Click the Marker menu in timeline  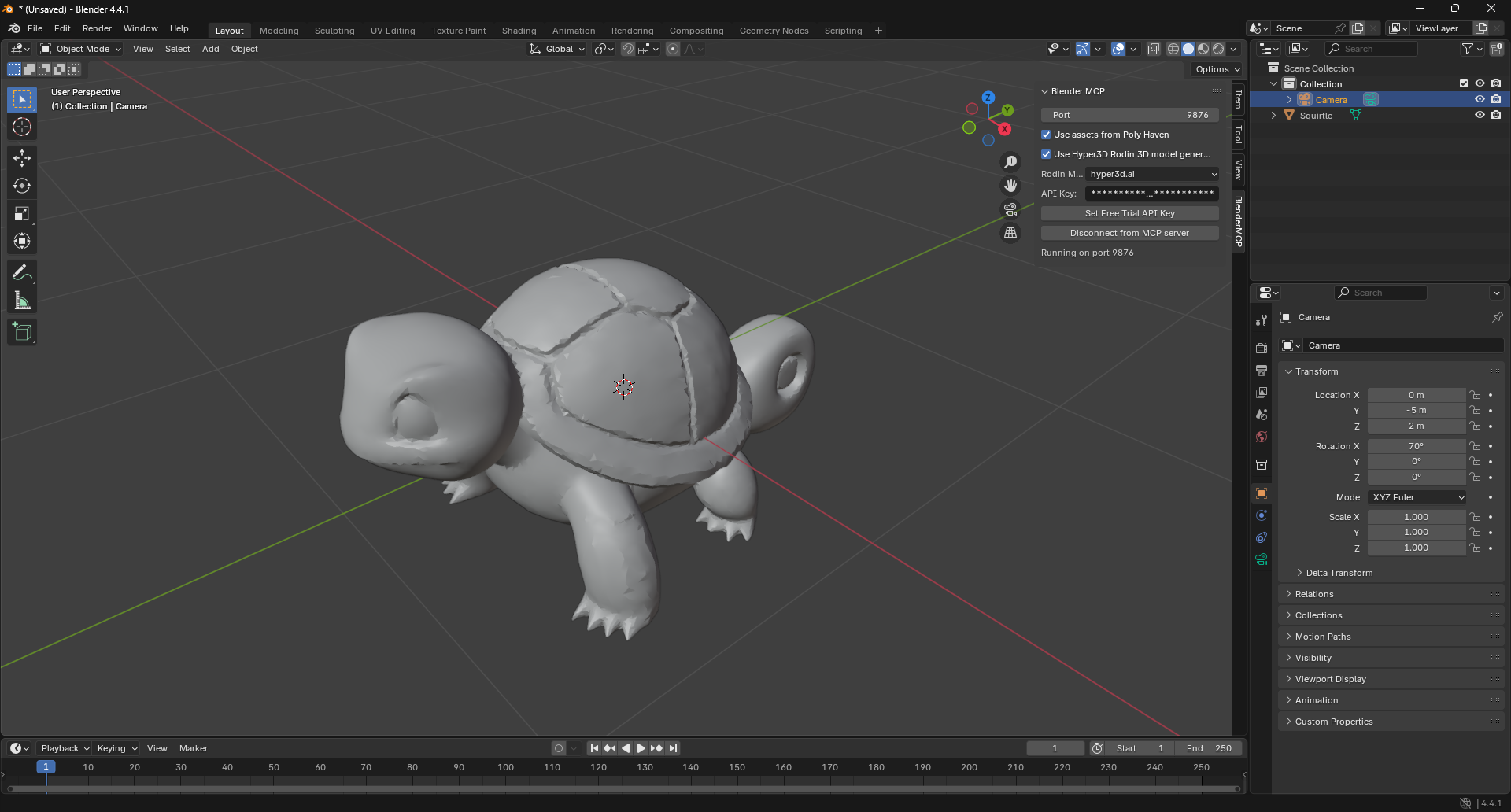click(x=193, y=748)
